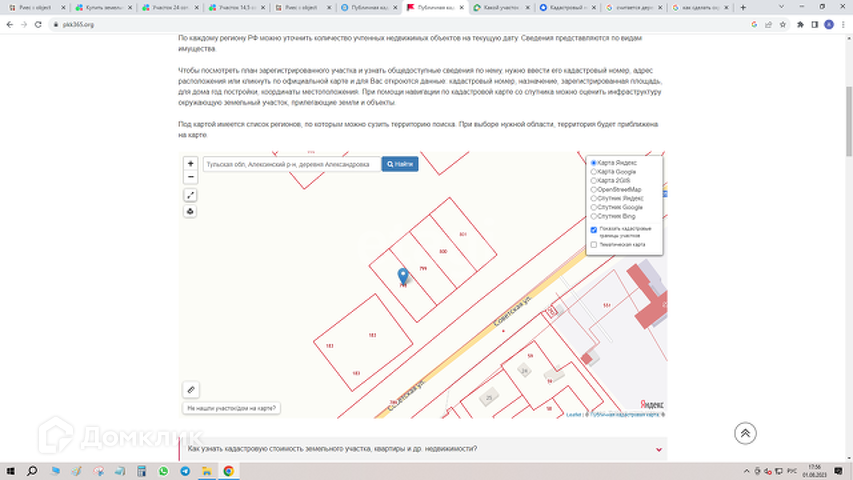
Task: Toggle fullscreen map view
Action: (x=191, y=196)
